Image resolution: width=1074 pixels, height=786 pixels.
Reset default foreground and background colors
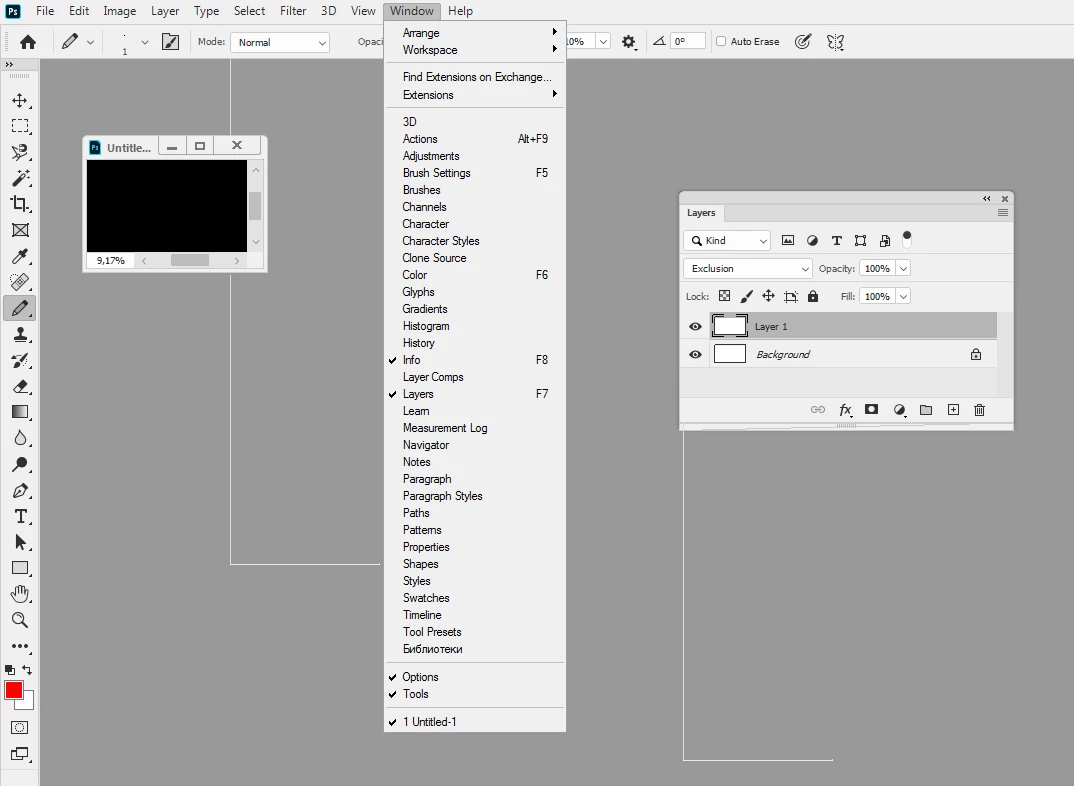click(10, 670)
